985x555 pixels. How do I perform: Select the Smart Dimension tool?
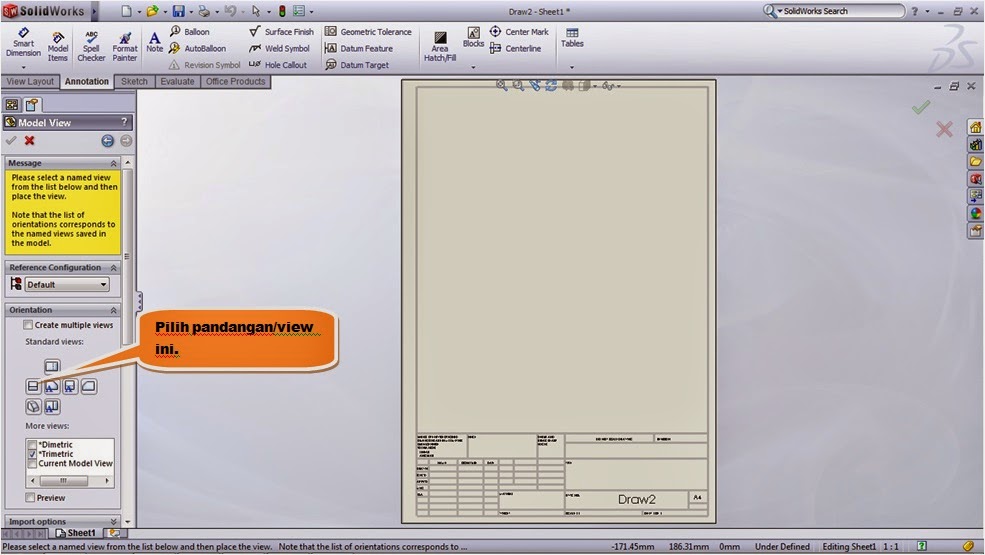[23, 43]
